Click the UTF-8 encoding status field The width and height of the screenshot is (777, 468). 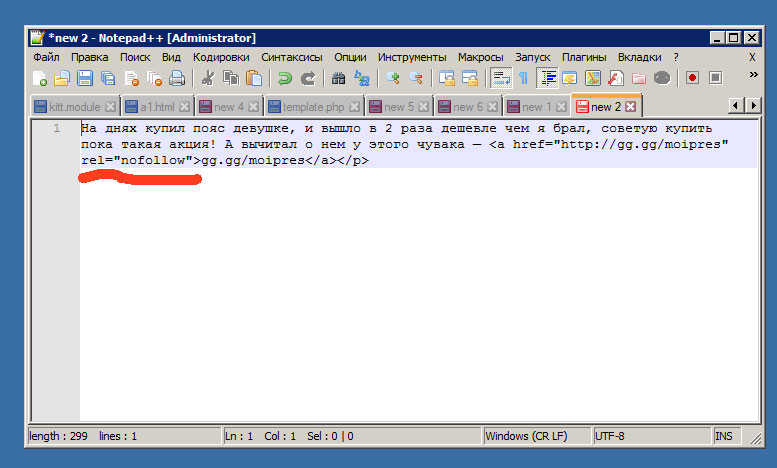click(x=651, y=436)
